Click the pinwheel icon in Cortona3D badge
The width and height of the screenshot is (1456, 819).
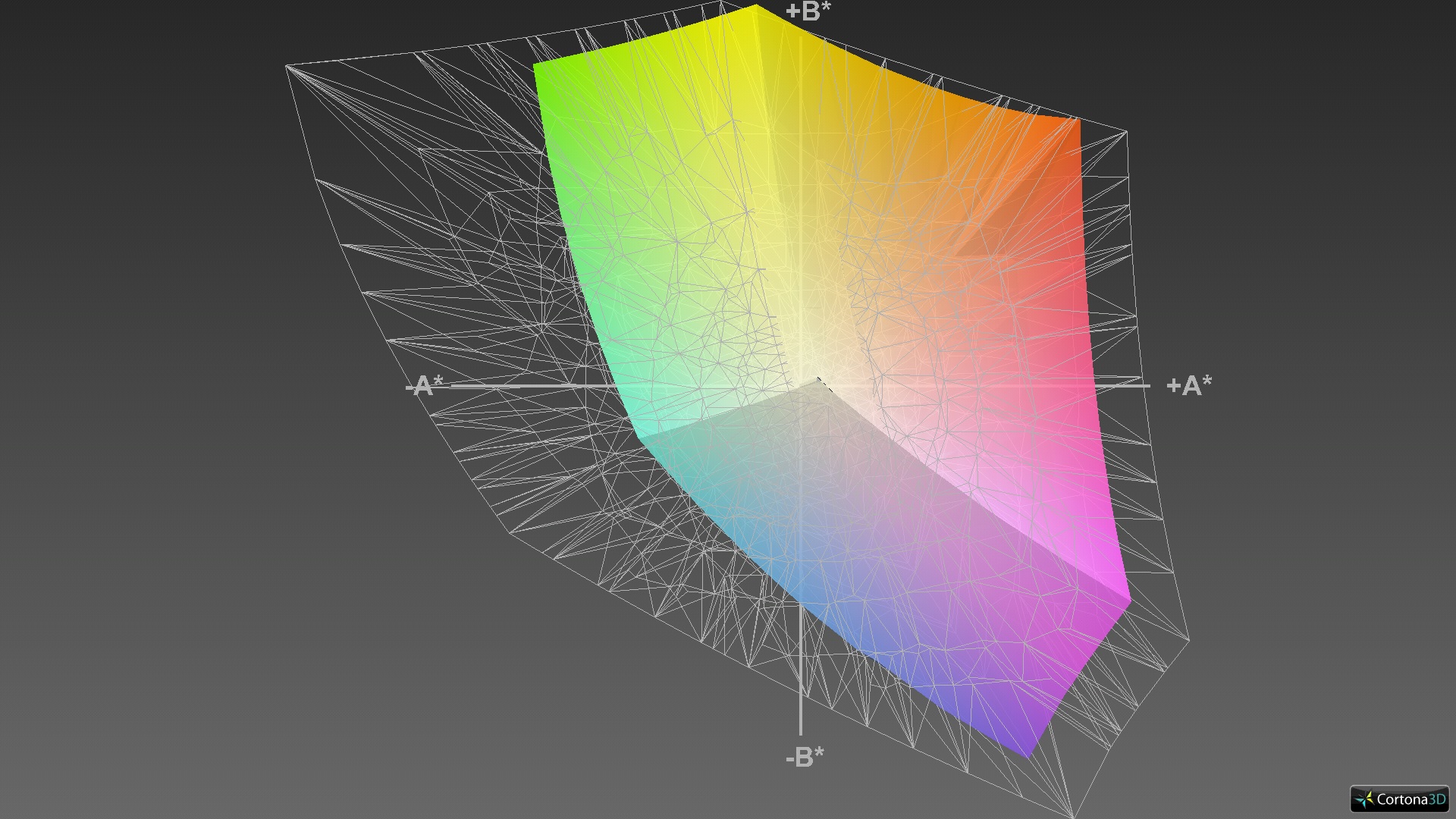pyautogui.click(x=1365, y=799)
